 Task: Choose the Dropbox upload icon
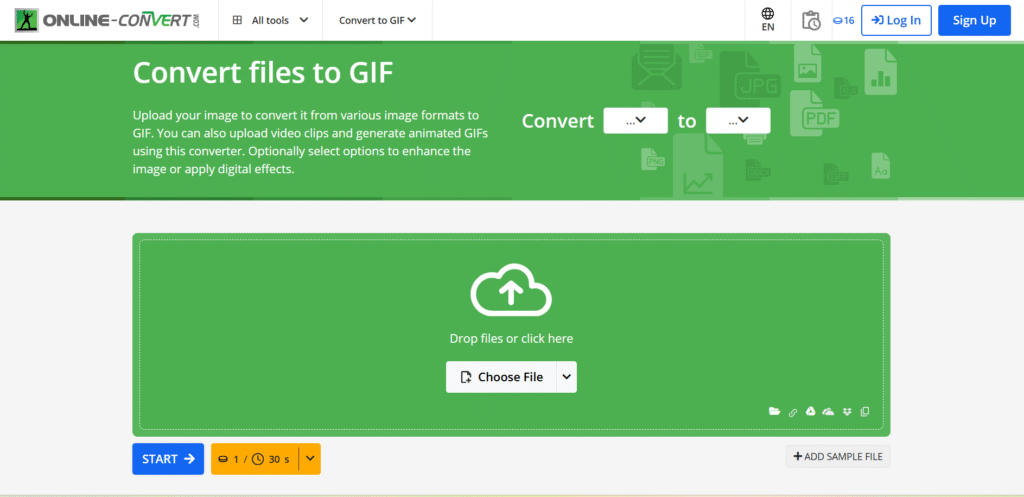click(848, 411)
